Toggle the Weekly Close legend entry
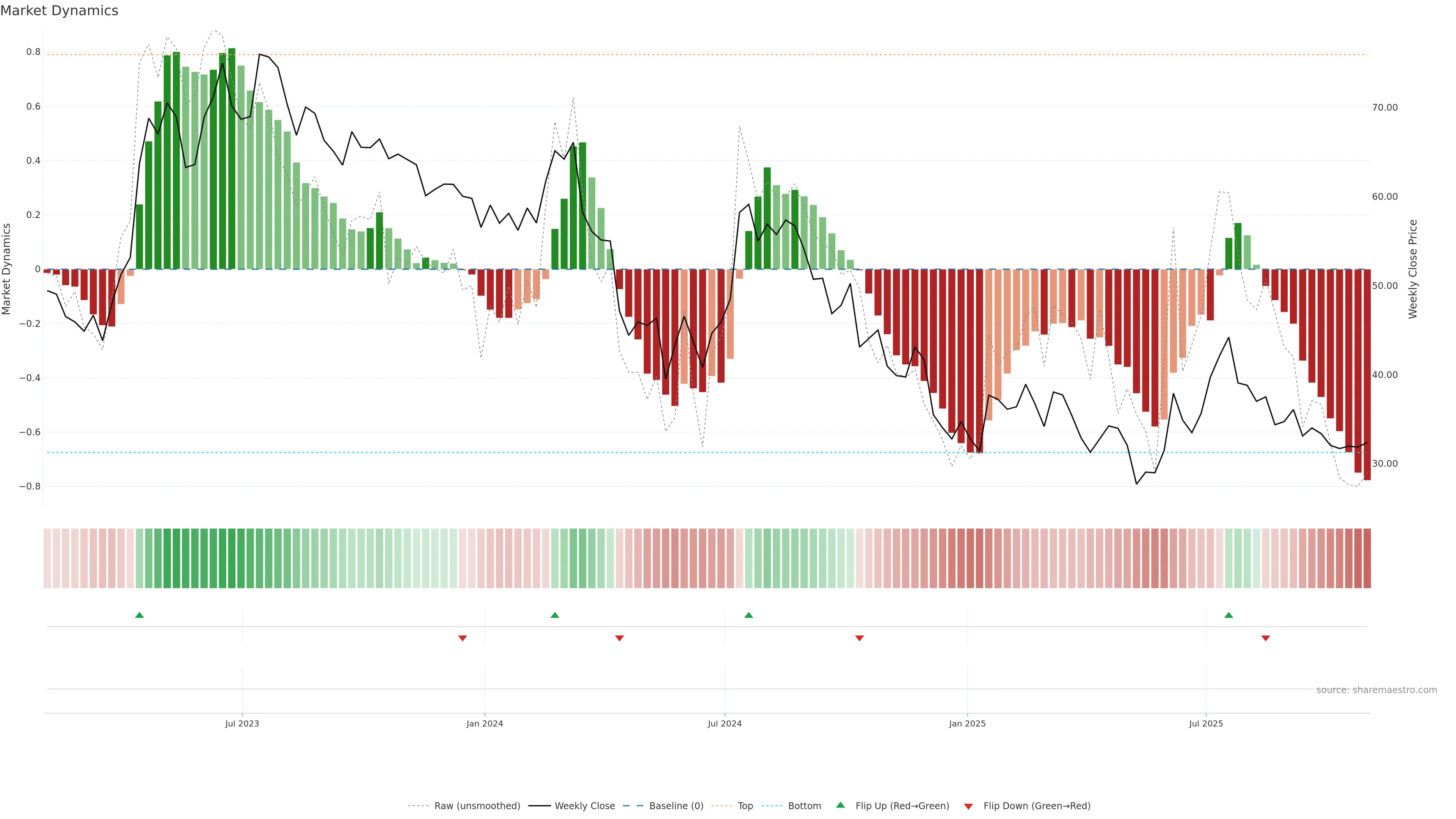 (x=584, y=806)
